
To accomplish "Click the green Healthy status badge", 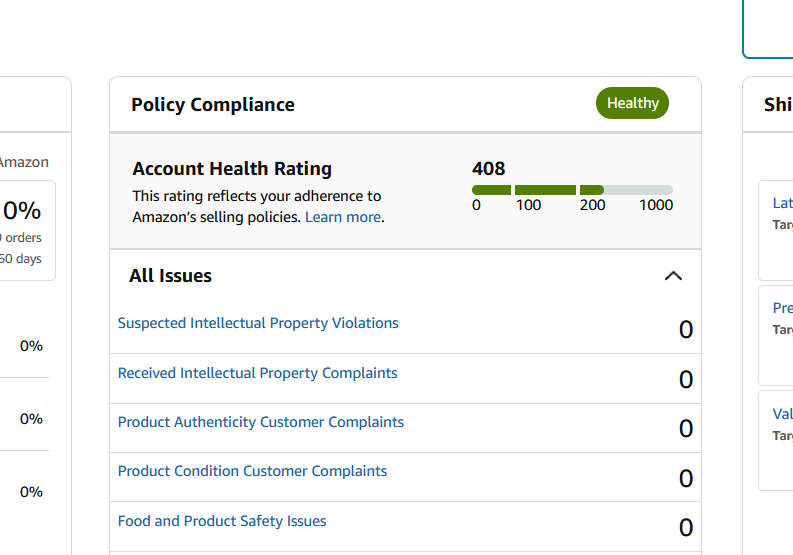I will [632, 103].
